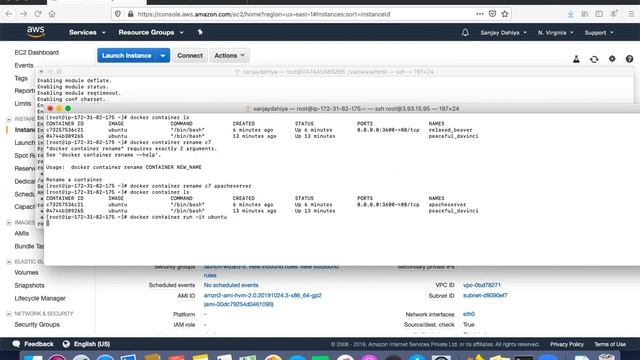
Task: Open the Firefox hamburger menu
Action: (x=631, y=14)
